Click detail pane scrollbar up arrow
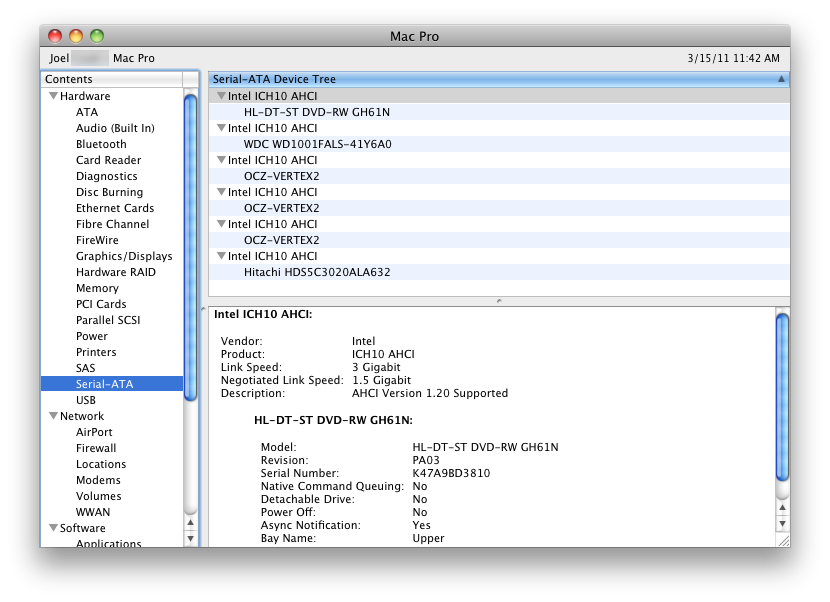This screenshot has height=602, width=830. click(782, 507)
